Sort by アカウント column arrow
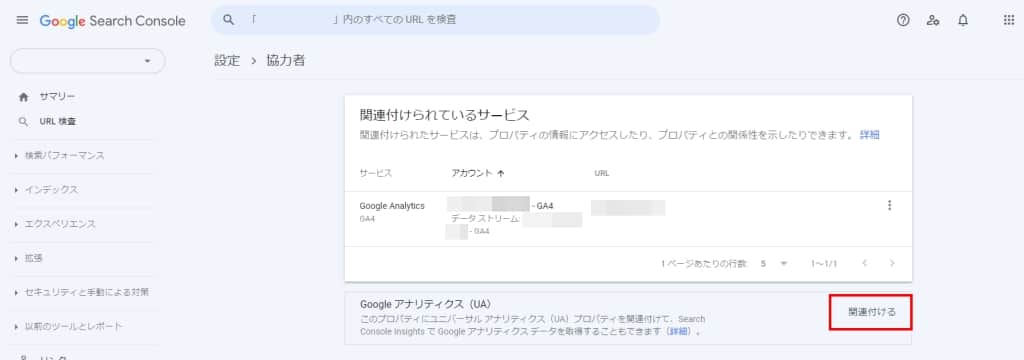This screenshot has width=1024, height=360. (x=501, y=174)
